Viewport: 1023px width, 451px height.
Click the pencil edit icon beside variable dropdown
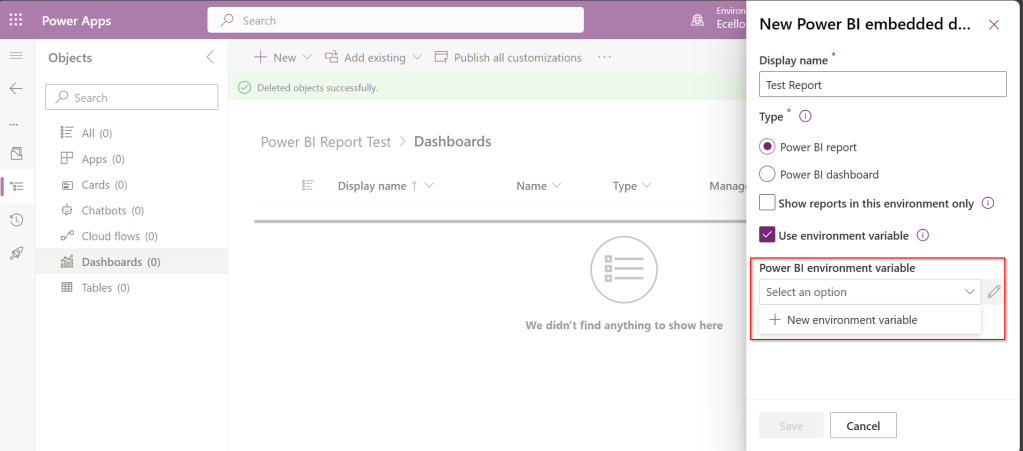pyautogui.click(x=993, y=292)
